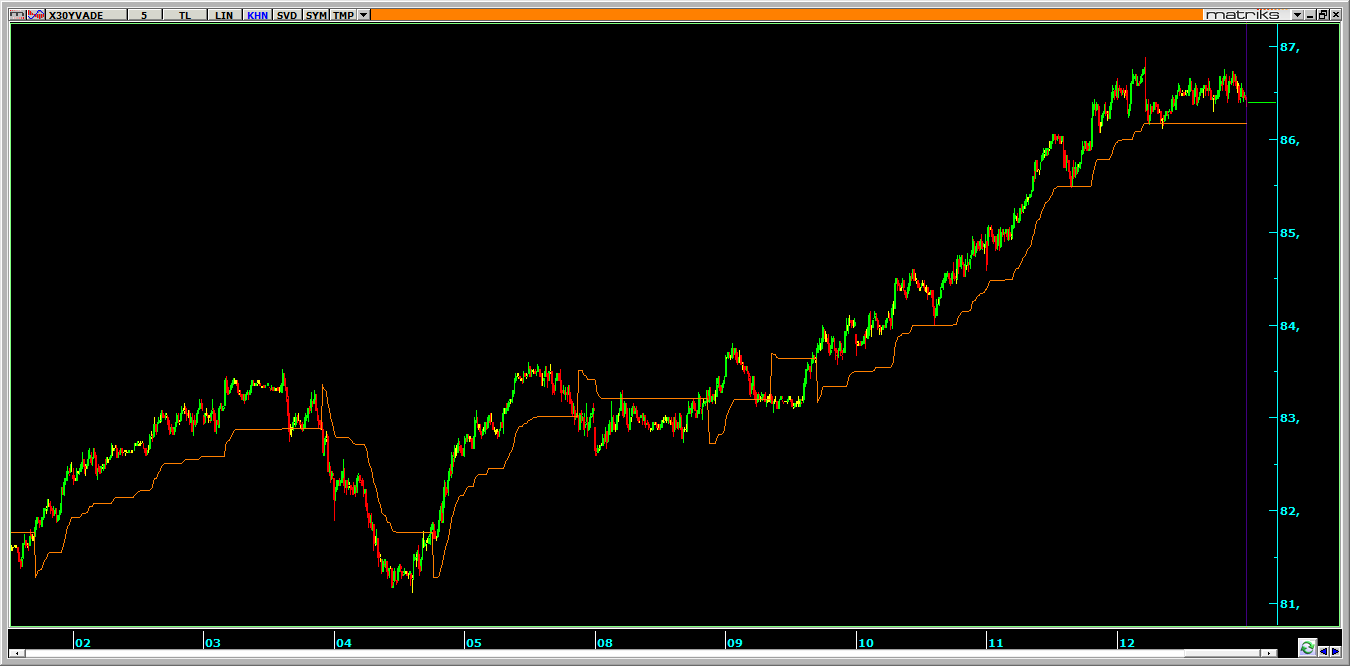Click the green refresh icon at bottom right
The height and width of the screenshot is (666, 1350).
click(x=1307, y=648)
